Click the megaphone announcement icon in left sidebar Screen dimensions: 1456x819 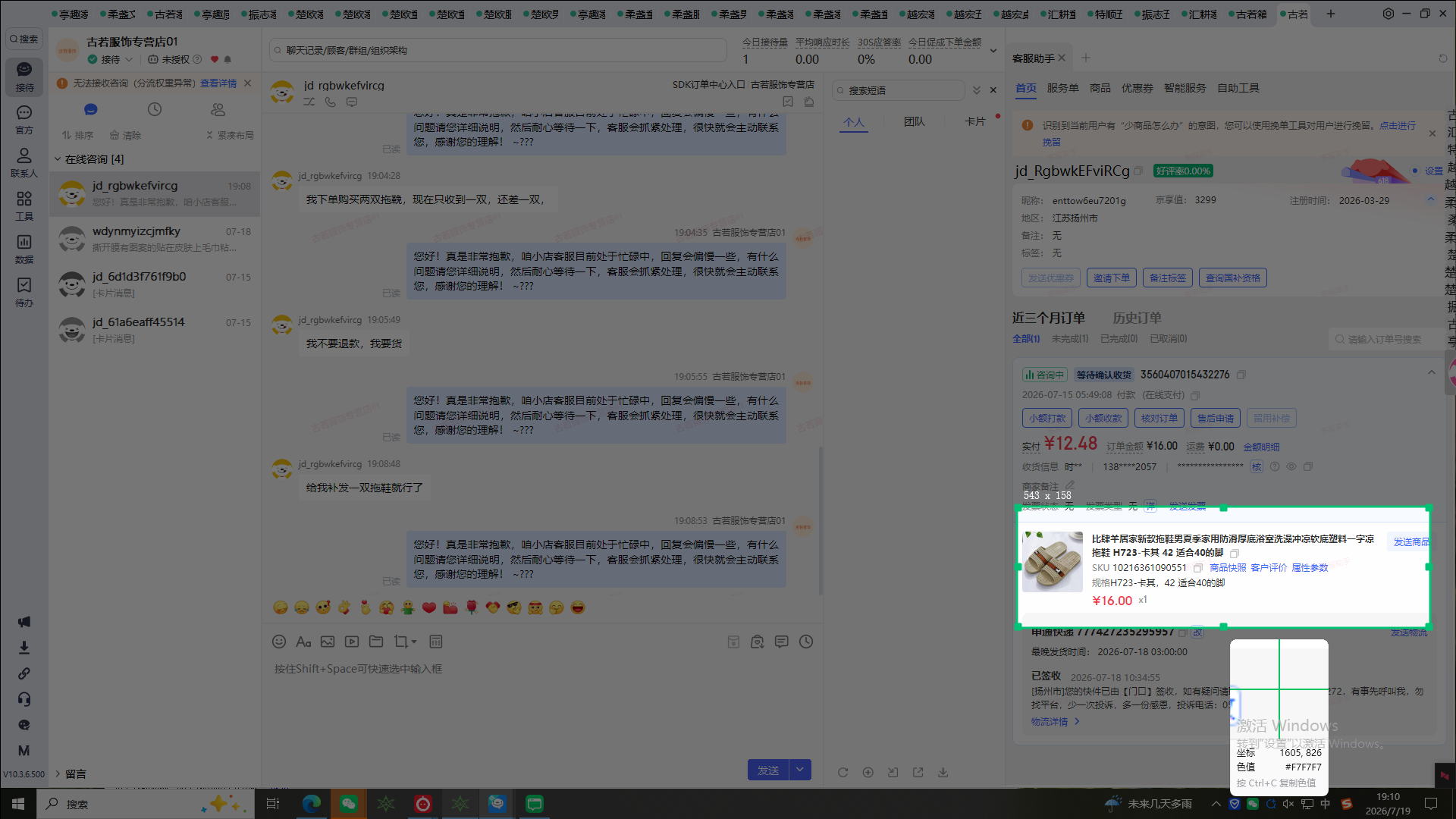(24, 622)
